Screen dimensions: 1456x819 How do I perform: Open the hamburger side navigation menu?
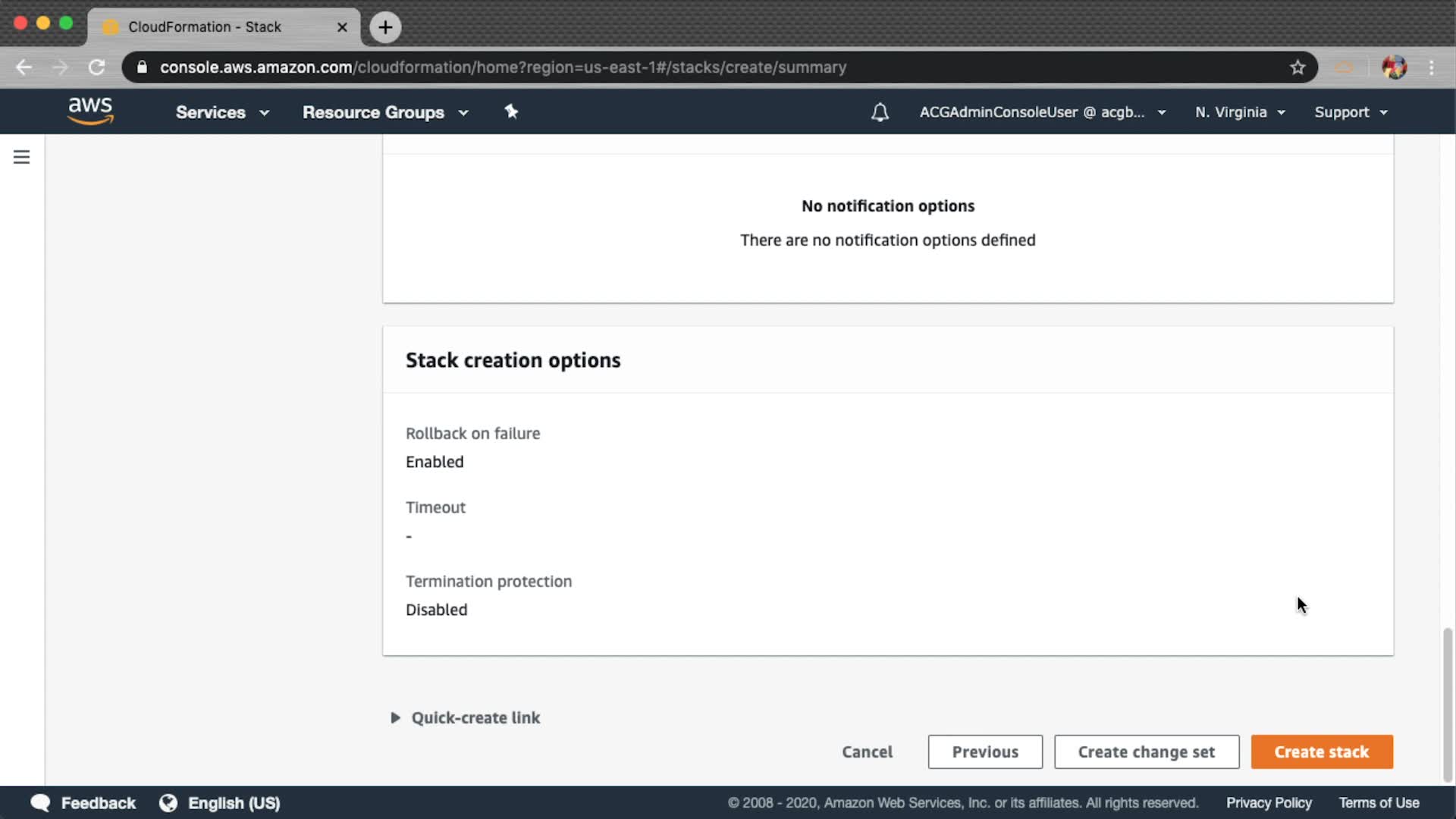pos(21,157)
